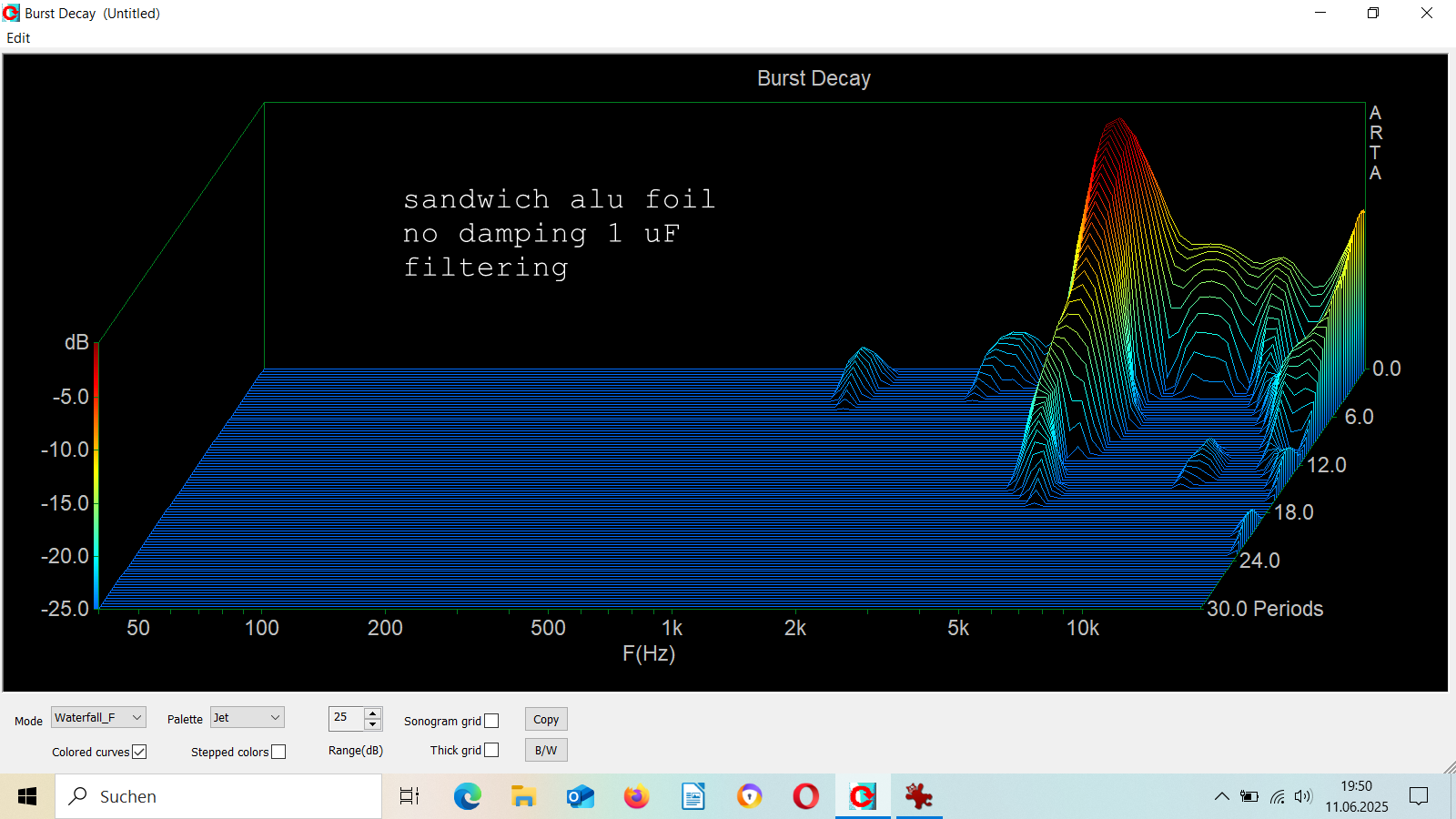Screen dimensions: 1456x819
Task: Open Task View in the taskbar
Action: [409, 796]
